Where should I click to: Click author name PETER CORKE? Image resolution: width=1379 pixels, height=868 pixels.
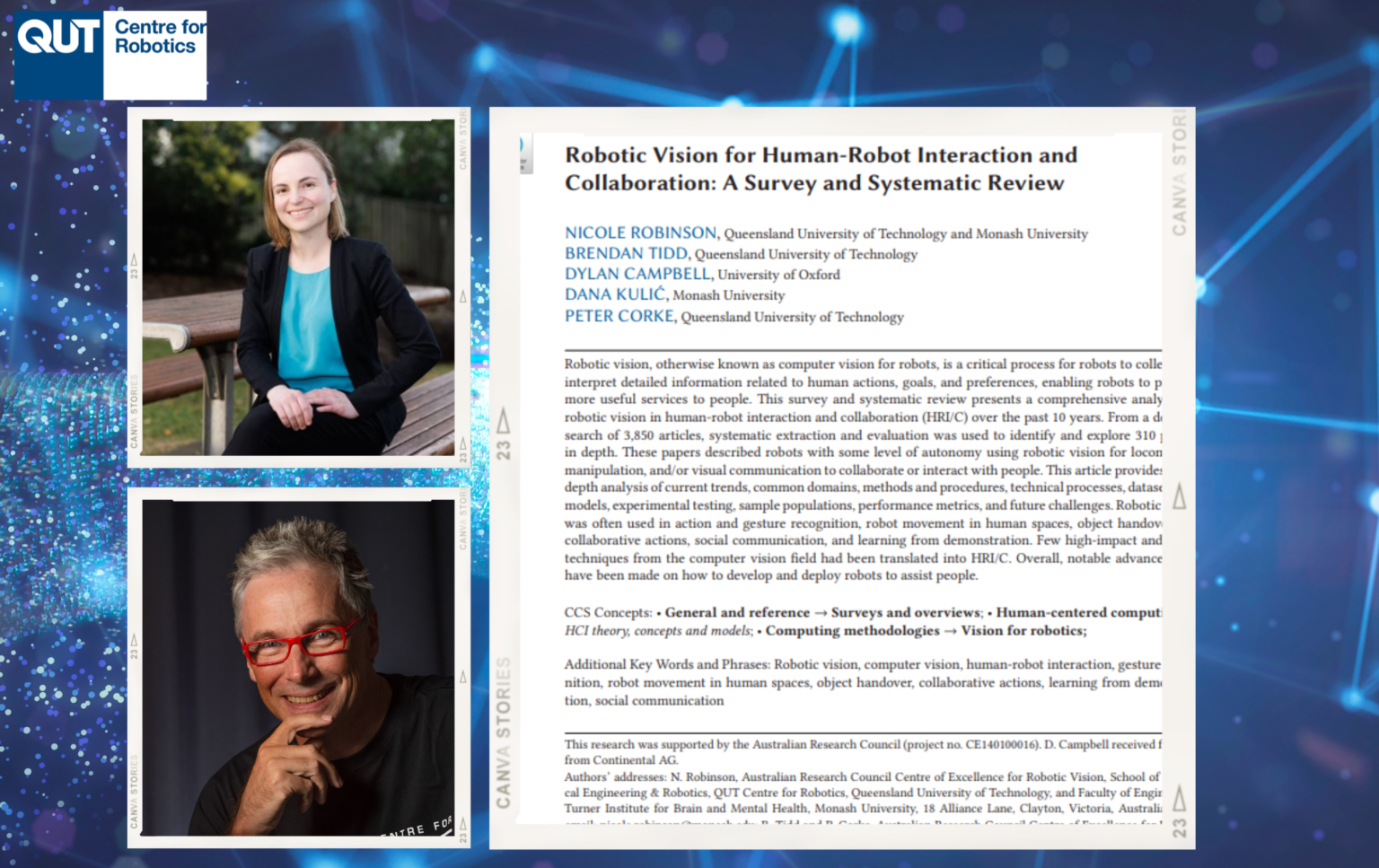[619, 316]
